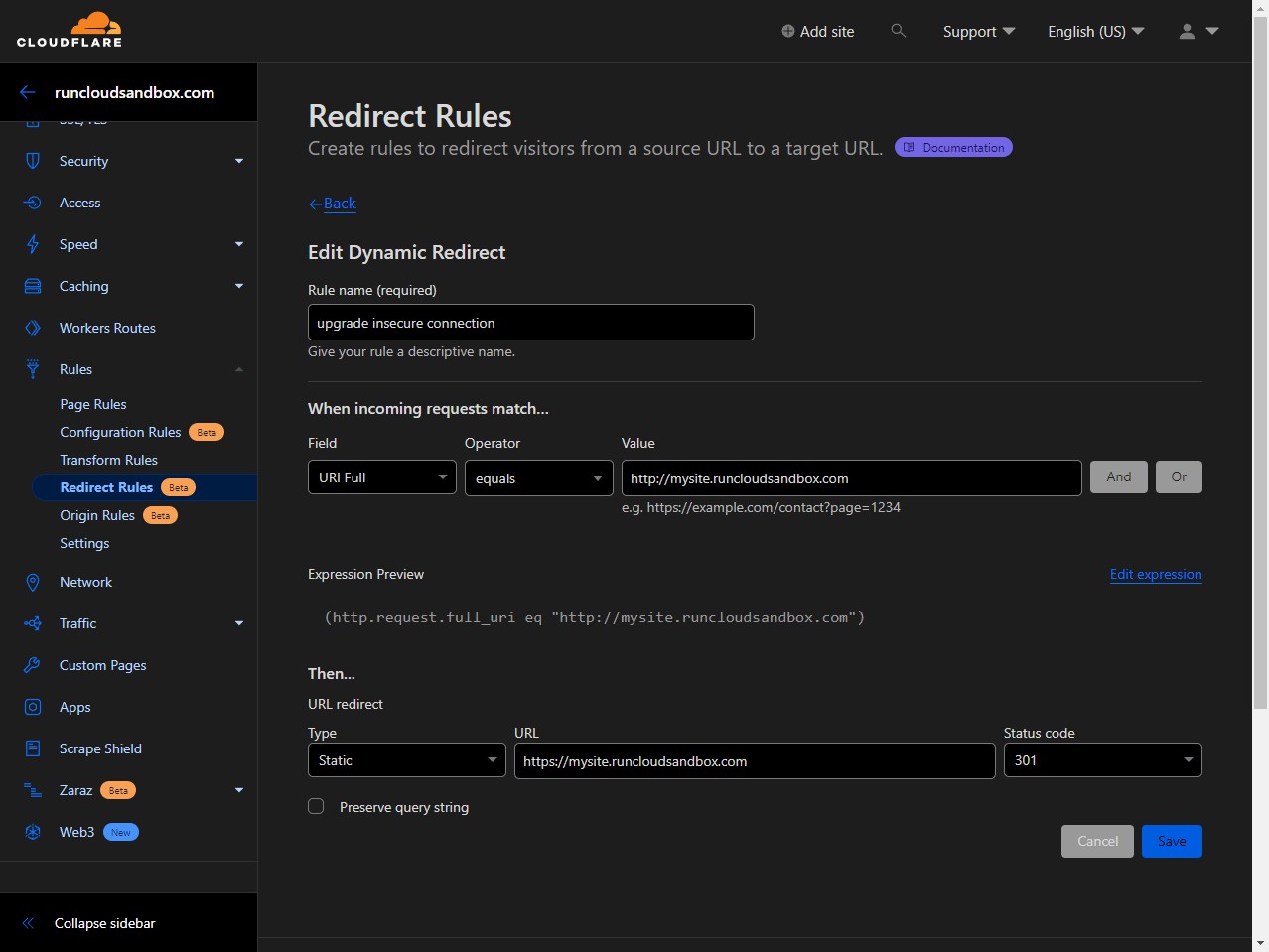This screenshot has width=1269, height=952.
Task: Click the Scrape Shield document icon
Action: 33,748
